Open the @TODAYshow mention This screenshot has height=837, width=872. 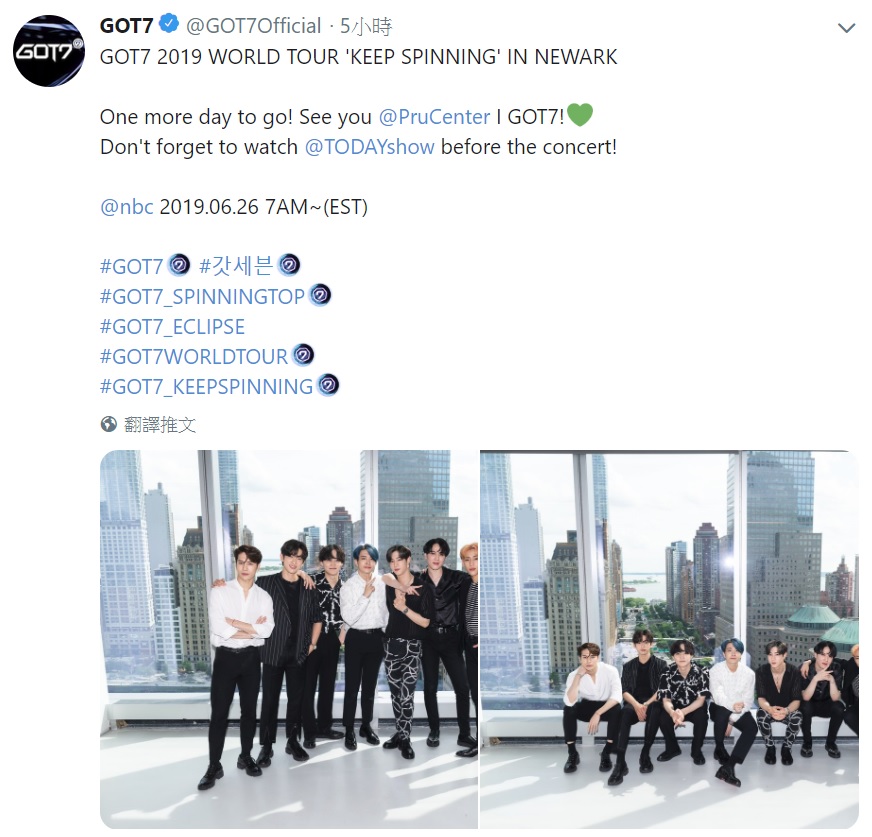point(369,147)
